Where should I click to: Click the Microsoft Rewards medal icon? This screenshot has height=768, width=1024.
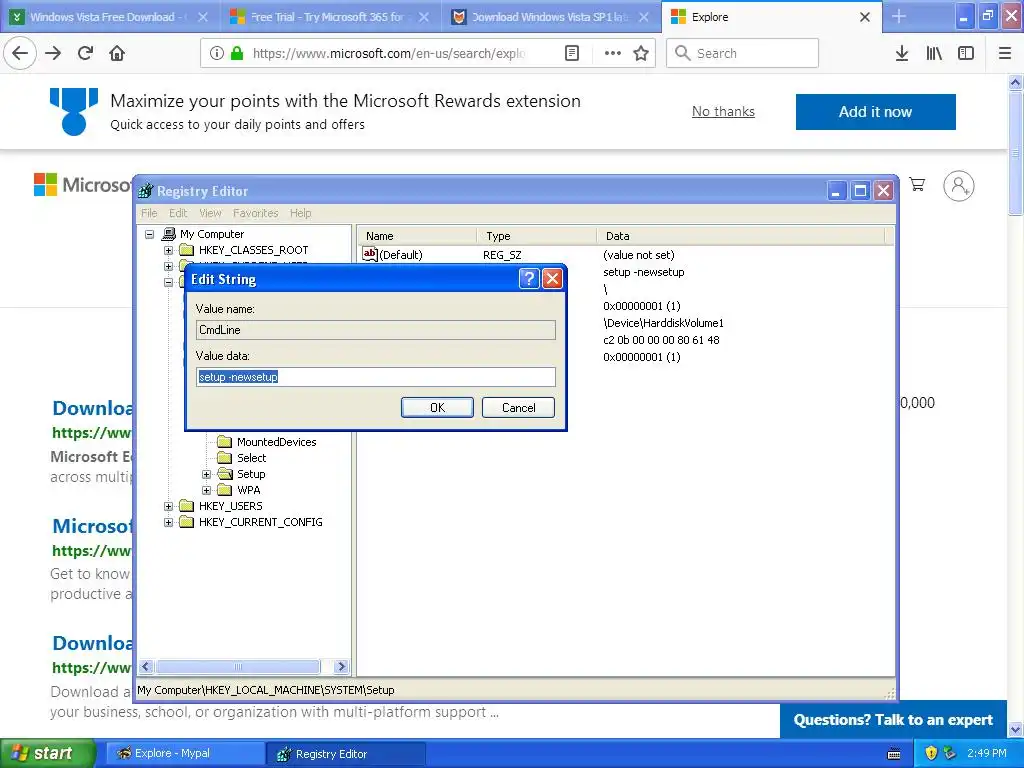[74, 111]
